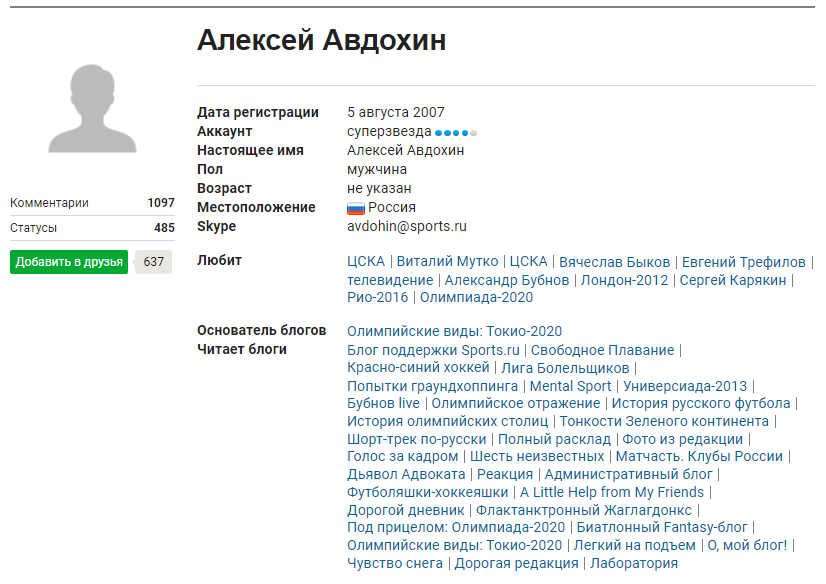This screenshot has height=584, width=826.
Task: Open the Фото из редакции link
Action: coord(683,439)
